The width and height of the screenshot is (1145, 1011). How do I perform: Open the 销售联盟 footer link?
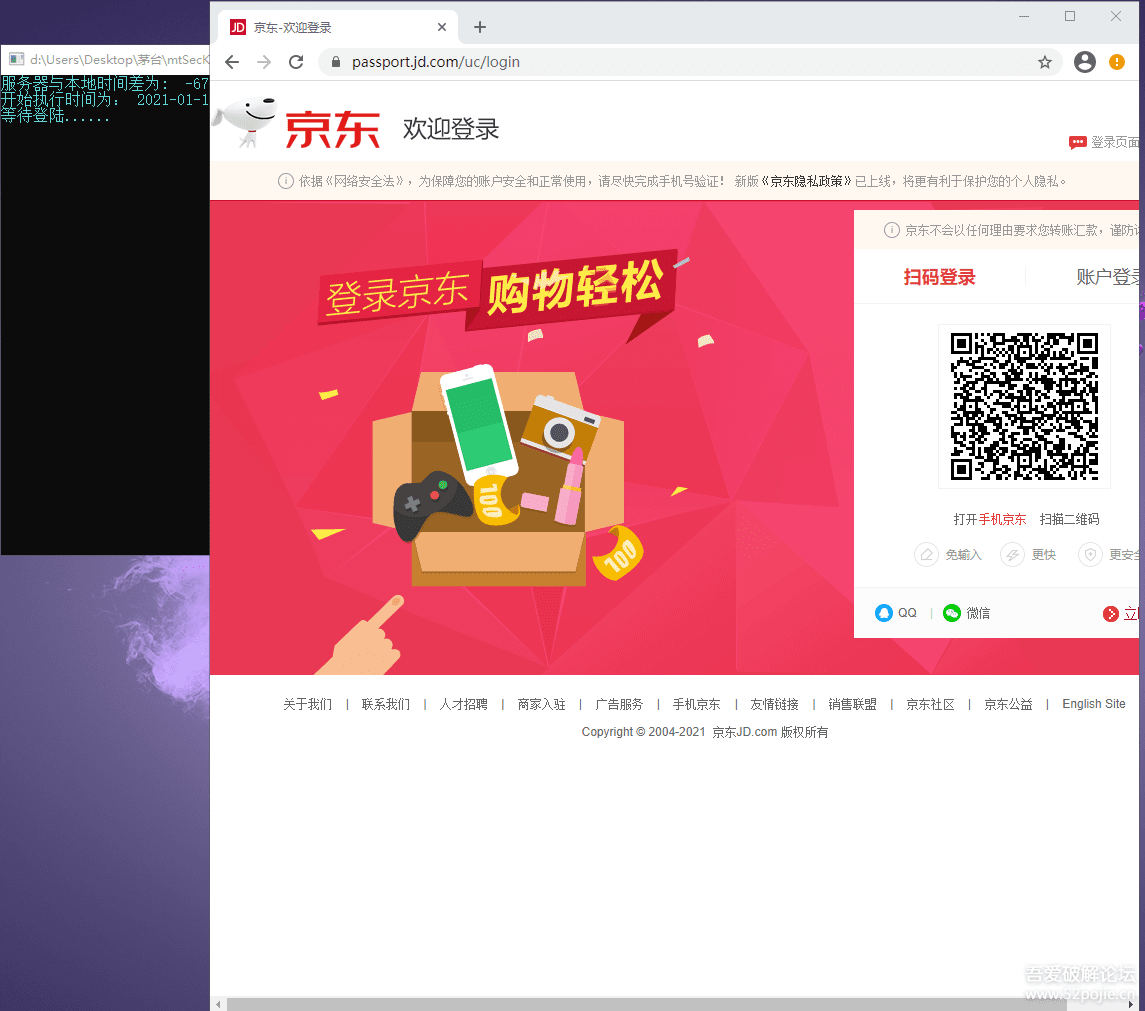(x=853, y=704)
